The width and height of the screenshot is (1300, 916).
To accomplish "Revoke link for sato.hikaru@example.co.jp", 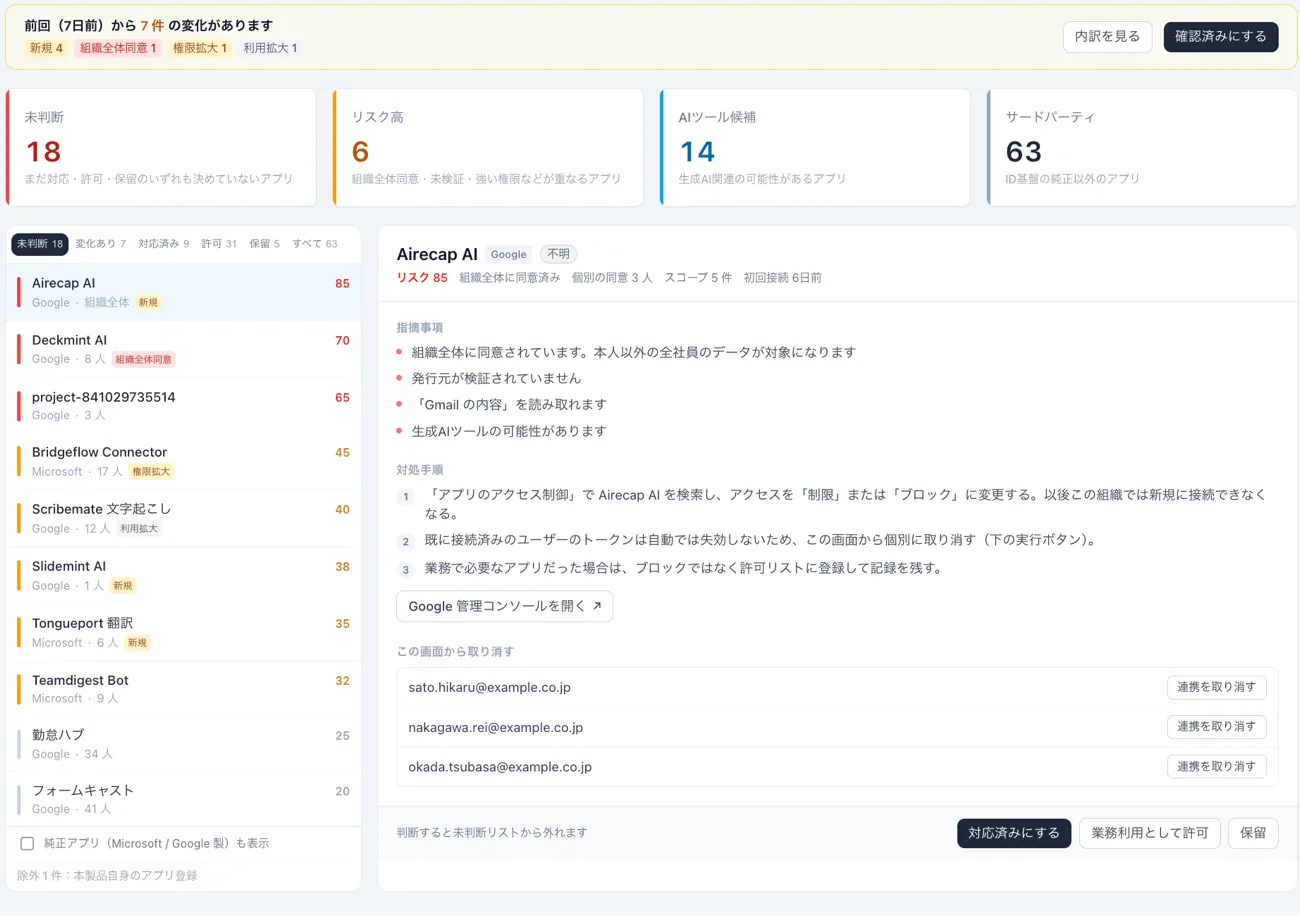I will click(1216, 687).
